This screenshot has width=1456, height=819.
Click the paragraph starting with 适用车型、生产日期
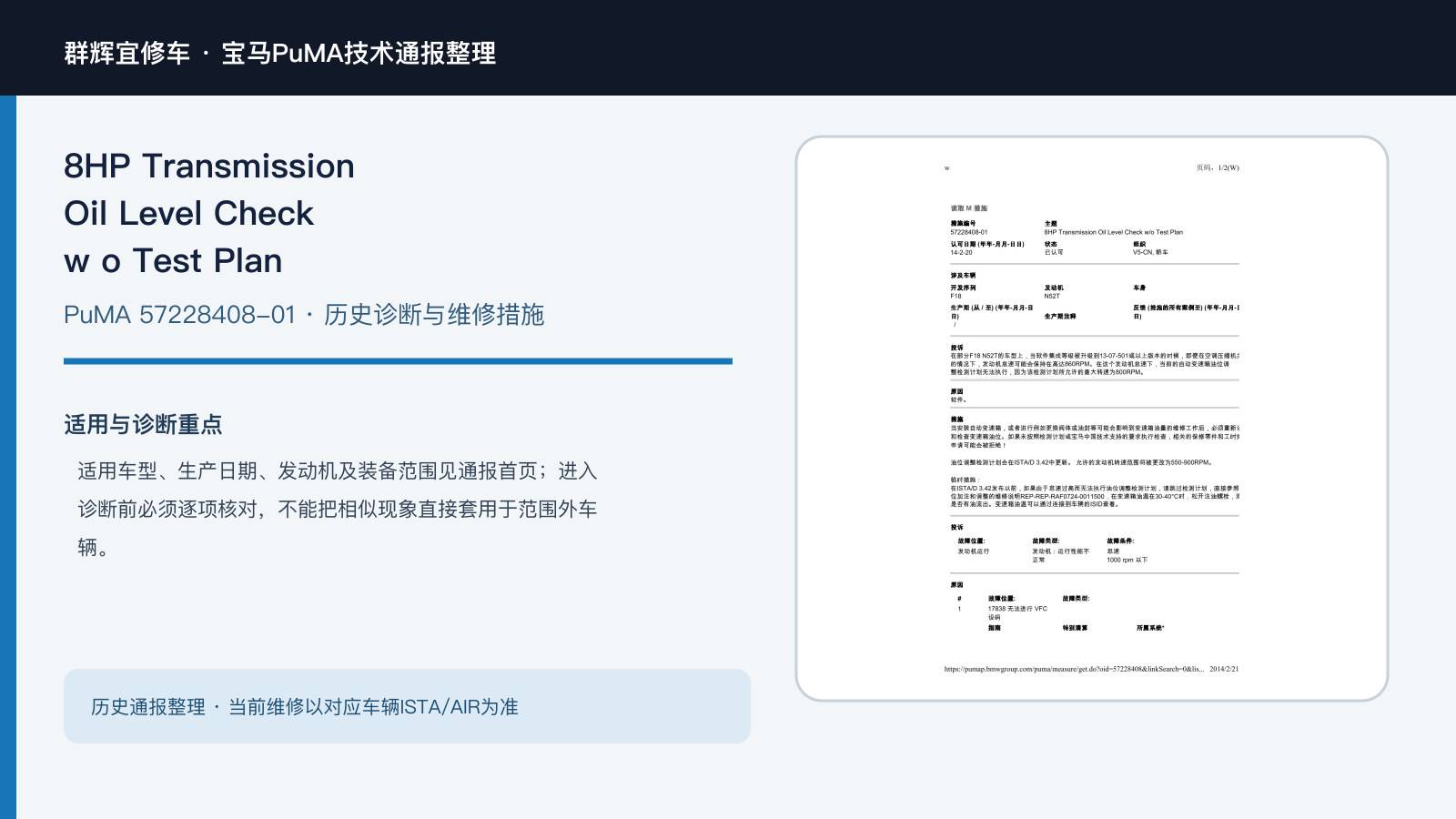[338, 509]
